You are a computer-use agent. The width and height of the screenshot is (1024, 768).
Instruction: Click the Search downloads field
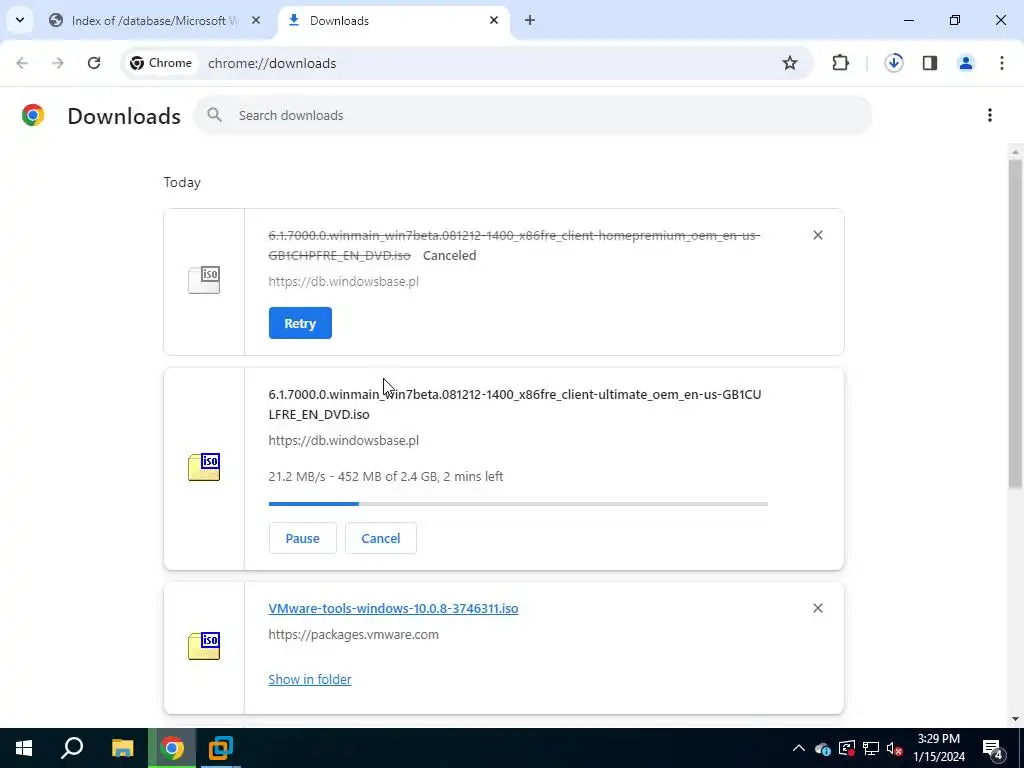(533, 116)
